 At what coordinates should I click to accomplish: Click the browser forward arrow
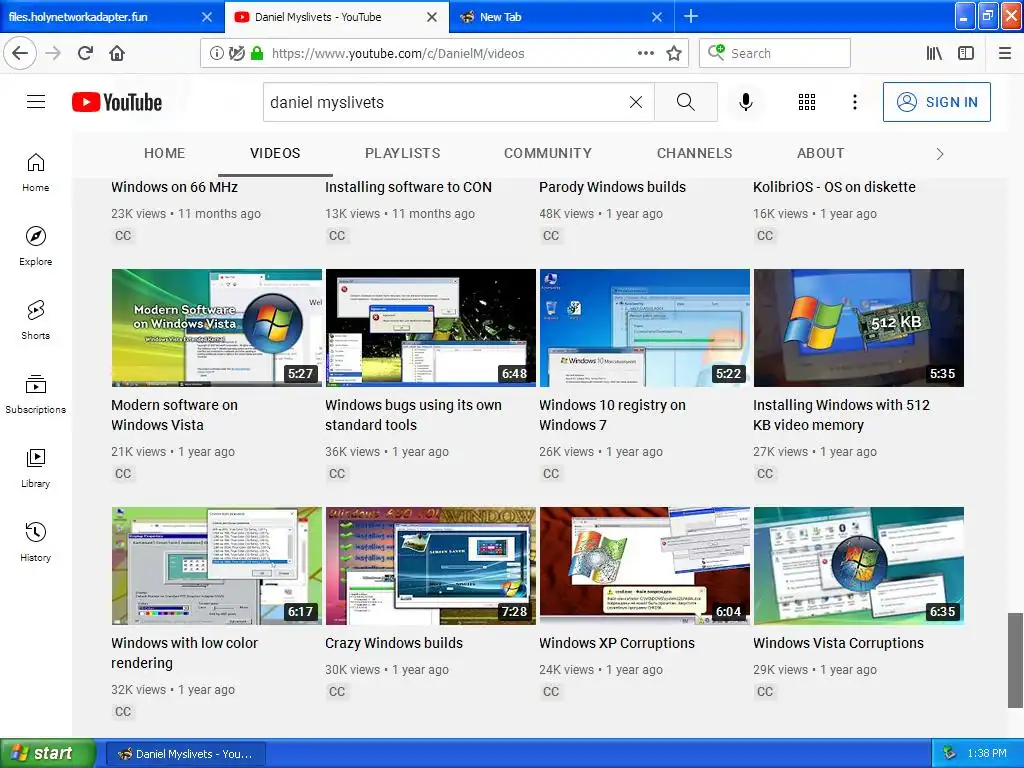point(53,54)
